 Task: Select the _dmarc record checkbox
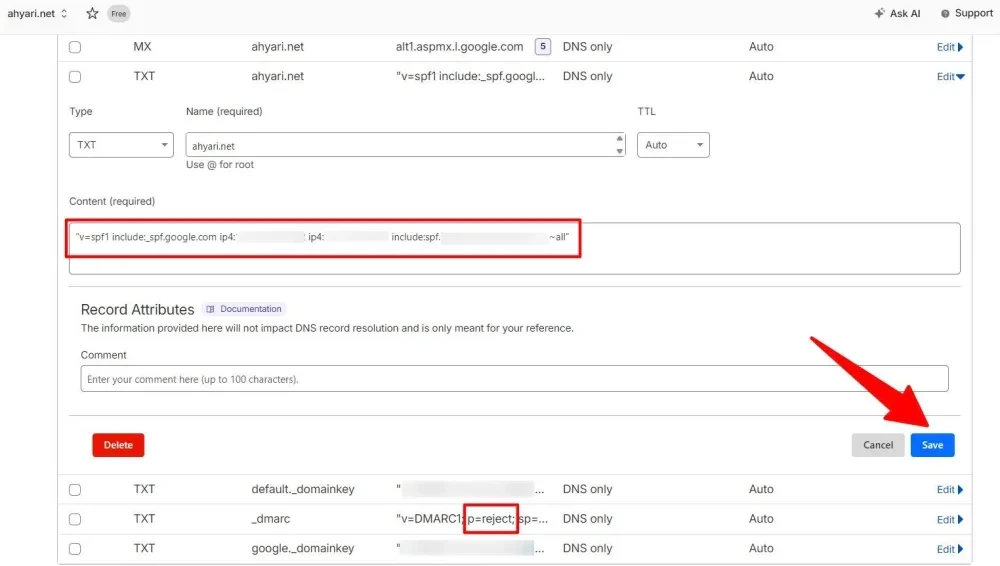[75, 519]
